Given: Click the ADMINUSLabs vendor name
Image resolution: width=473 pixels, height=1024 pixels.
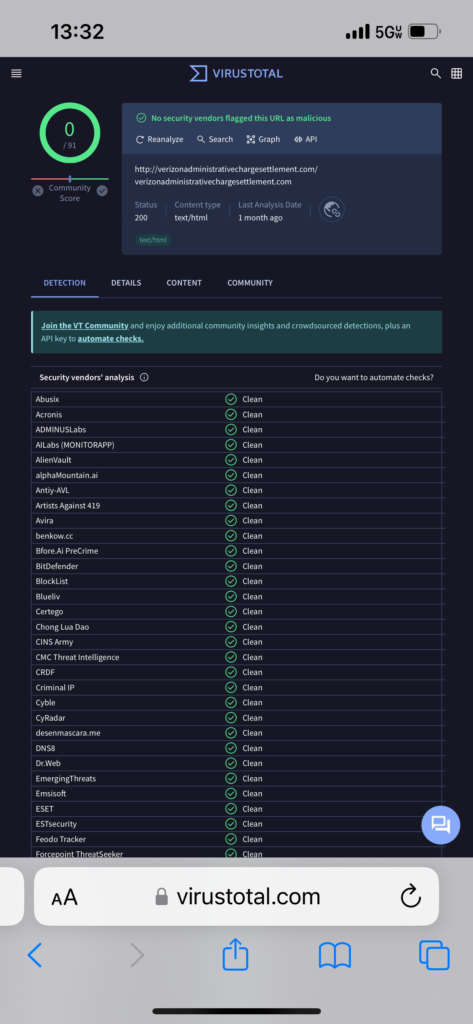Looking at the screenshot, I should [61, 430].
